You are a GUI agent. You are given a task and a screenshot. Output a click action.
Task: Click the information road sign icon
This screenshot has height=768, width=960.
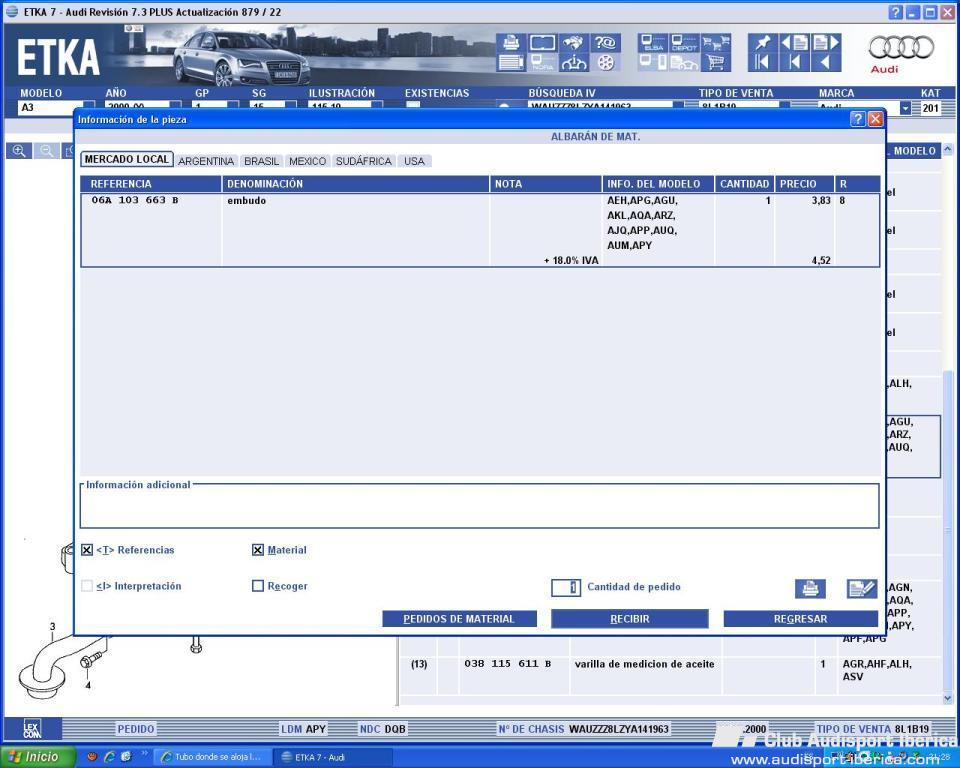574,62
